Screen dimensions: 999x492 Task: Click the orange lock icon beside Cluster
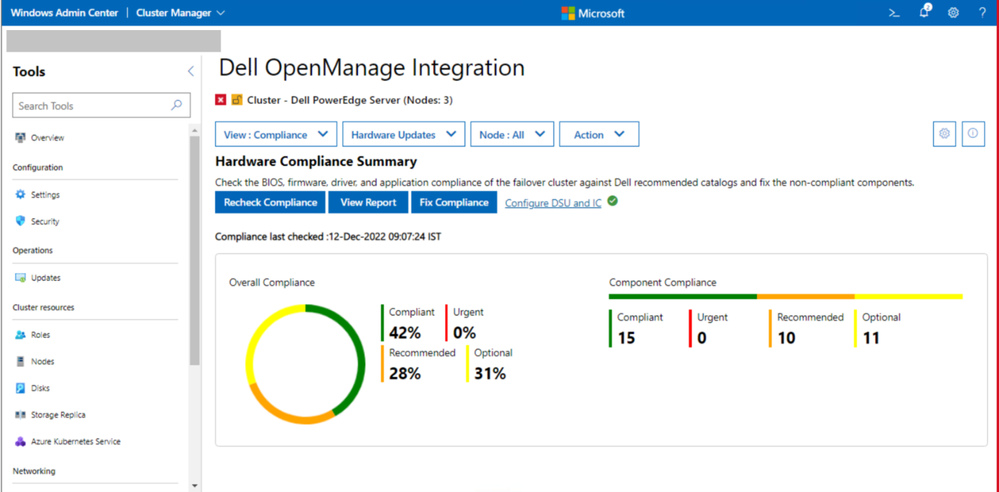[x=237, y=99]
